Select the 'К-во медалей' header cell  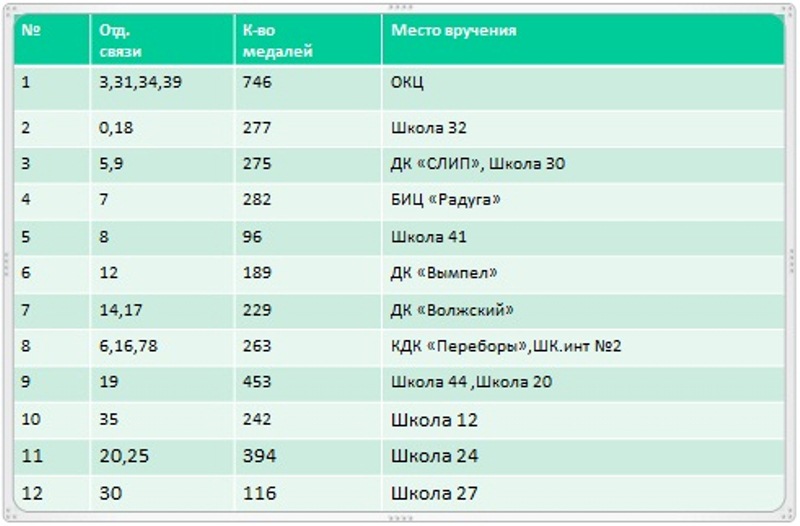tap(308, 39)
